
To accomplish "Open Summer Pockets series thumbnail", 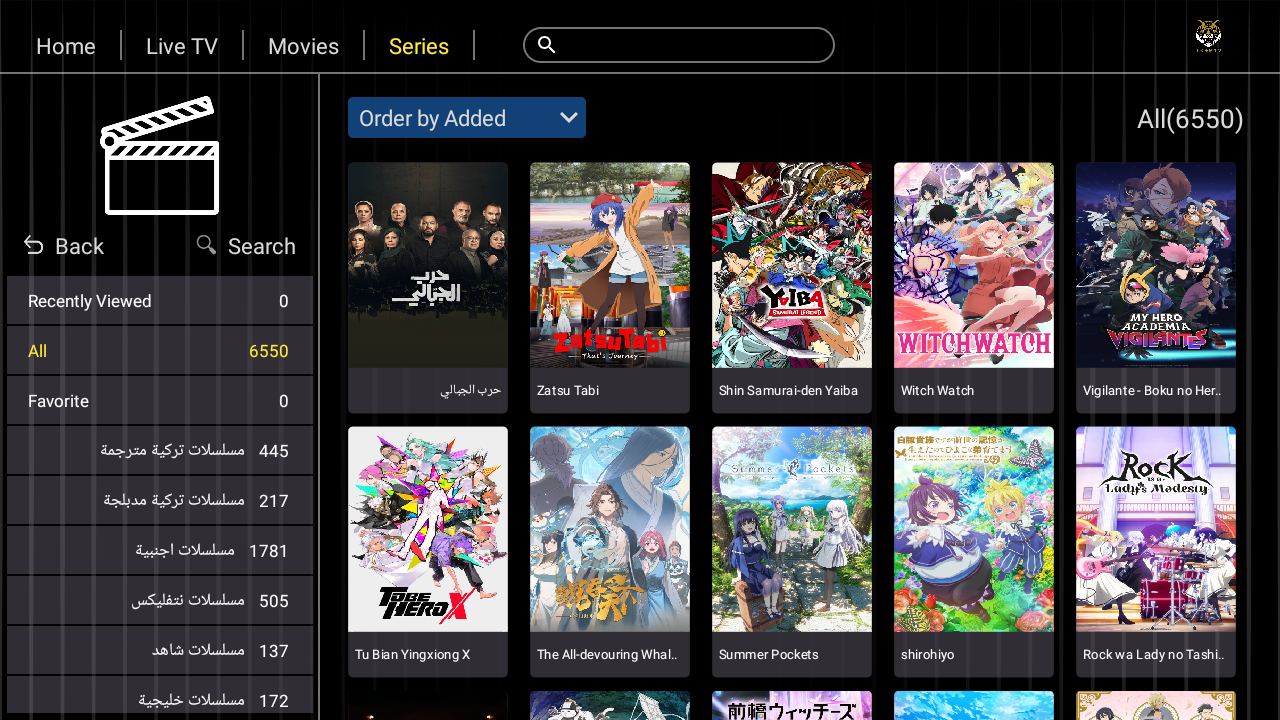I will point(791,530).
